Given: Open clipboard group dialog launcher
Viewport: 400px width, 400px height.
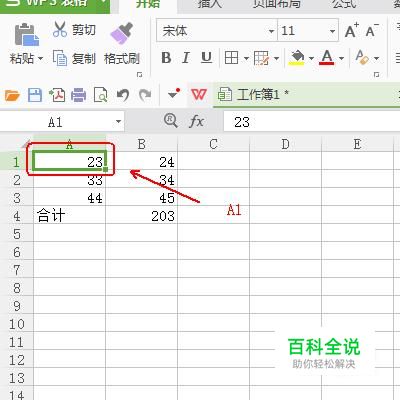Looking at the screenshot, I should tap(140, 75).
